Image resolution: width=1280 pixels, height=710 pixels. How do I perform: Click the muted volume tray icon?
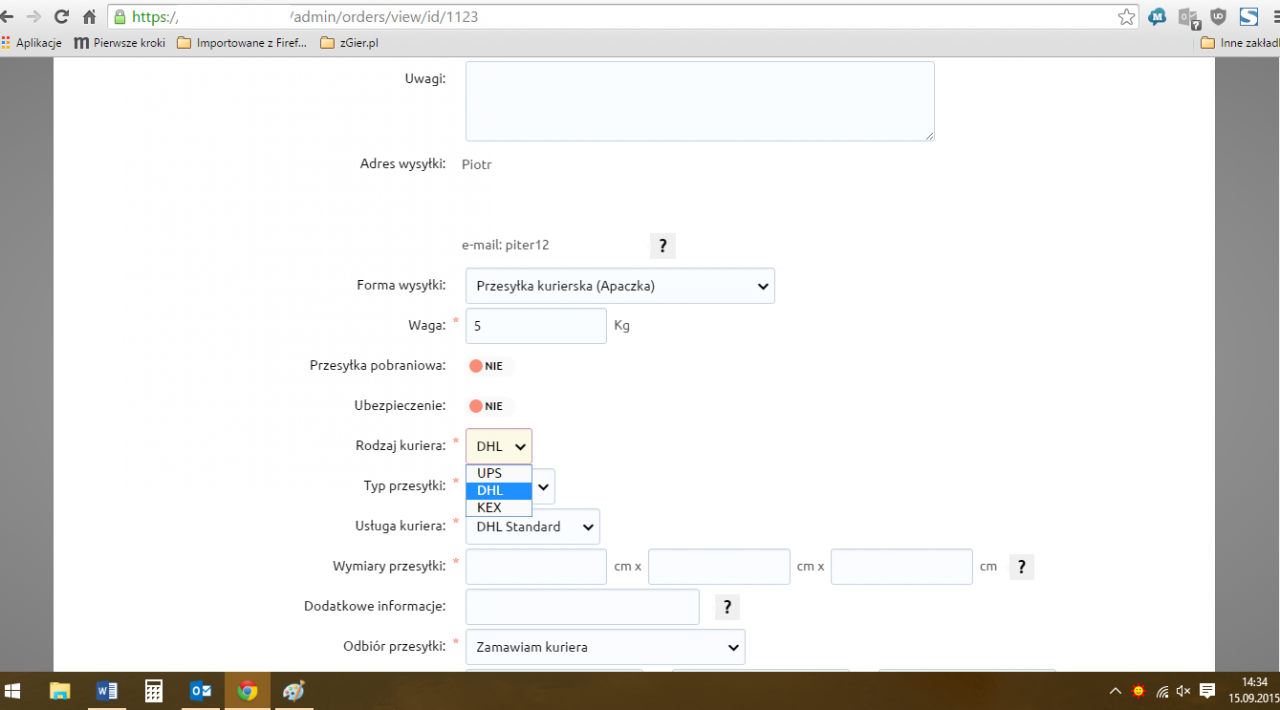pyautogui.click(x=1184, y=691)
